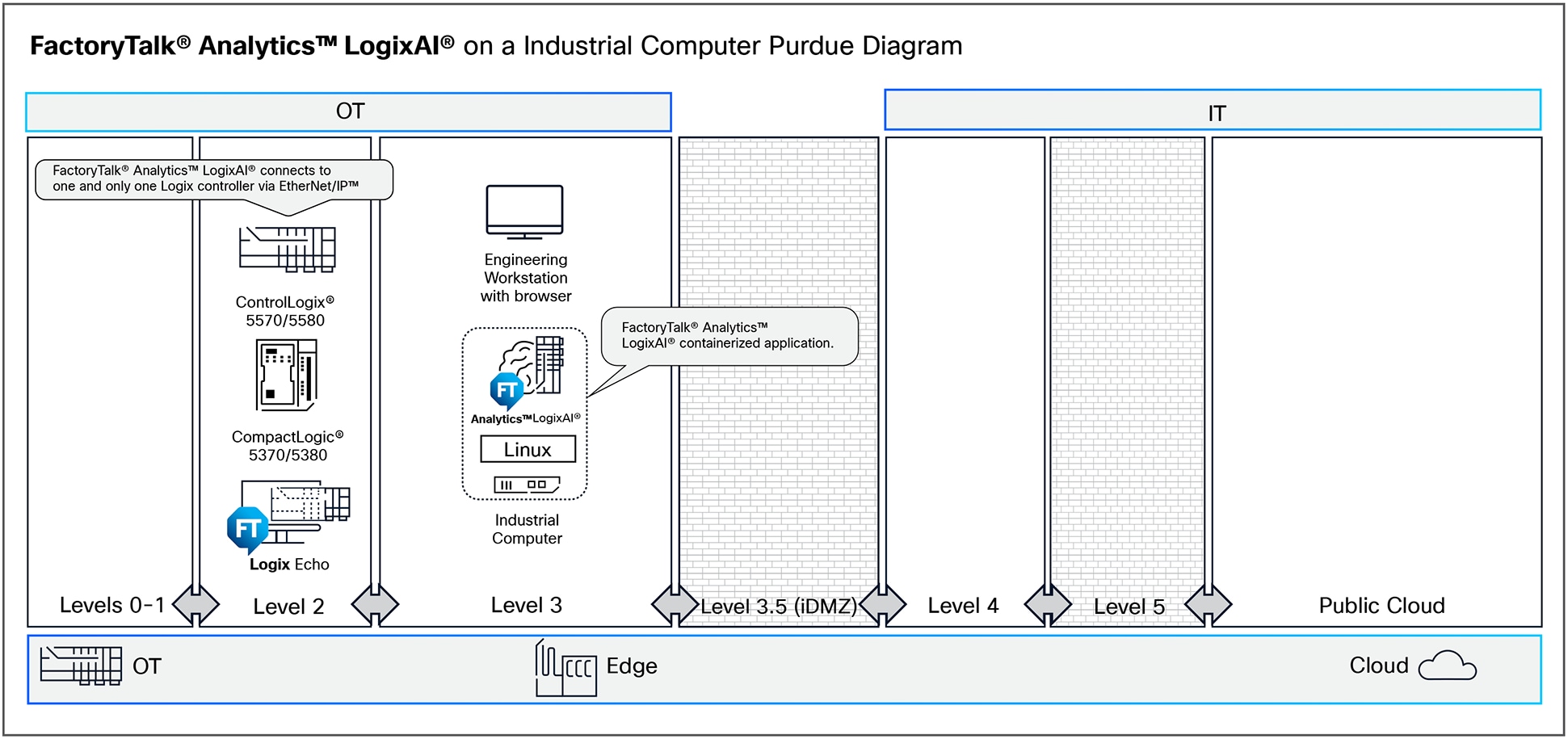Click the arrow between iDMZ and Level 4
The image size is (1568, 739).
pos(882,604)
